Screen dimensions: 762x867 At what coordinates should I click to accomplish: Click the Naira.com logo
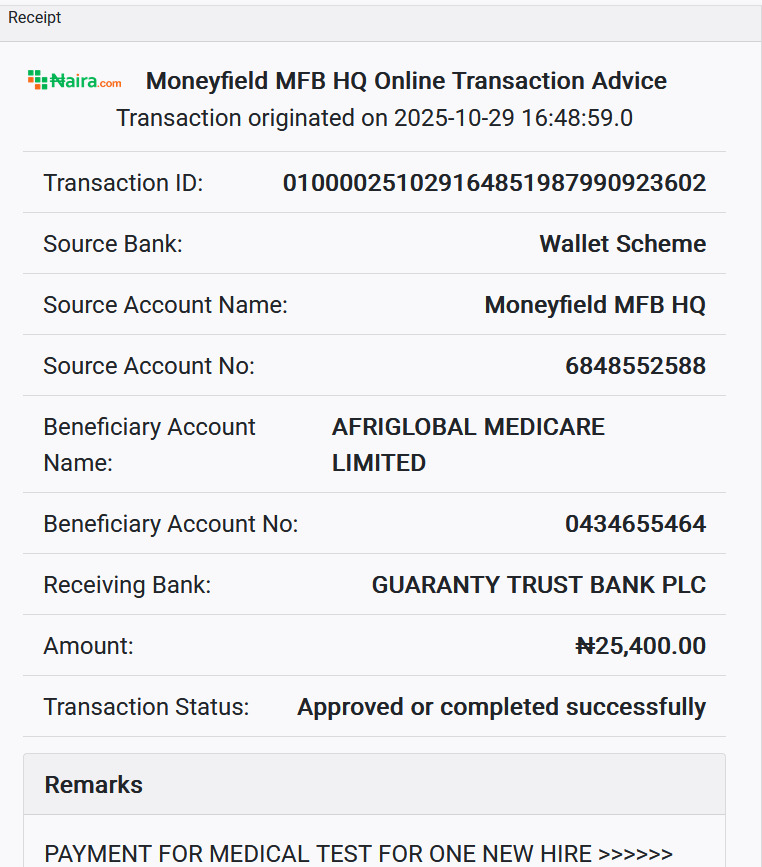click(75, 81)
